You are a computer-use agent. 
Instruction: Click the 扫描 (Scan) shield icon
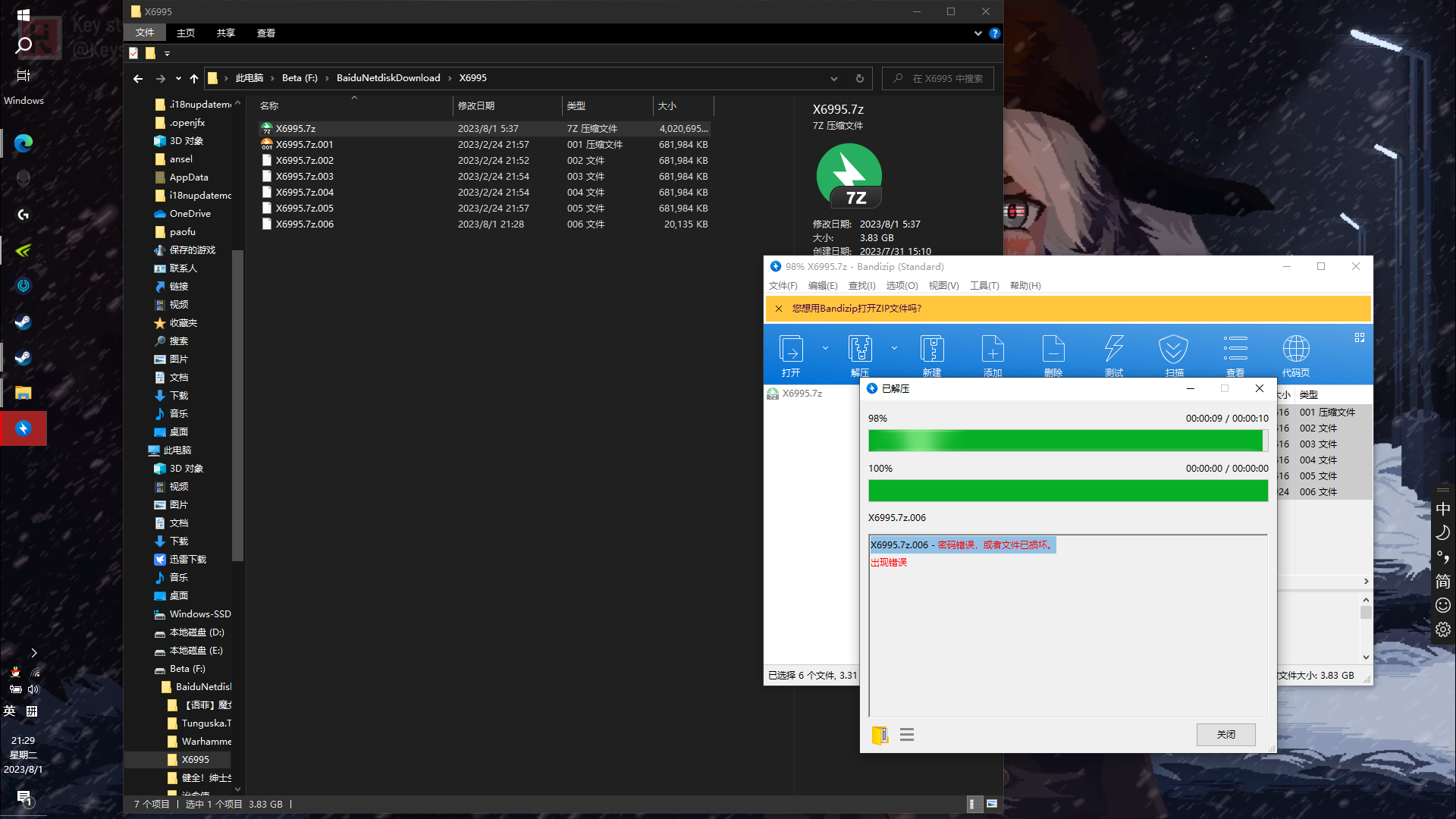tap(1173, 350)
